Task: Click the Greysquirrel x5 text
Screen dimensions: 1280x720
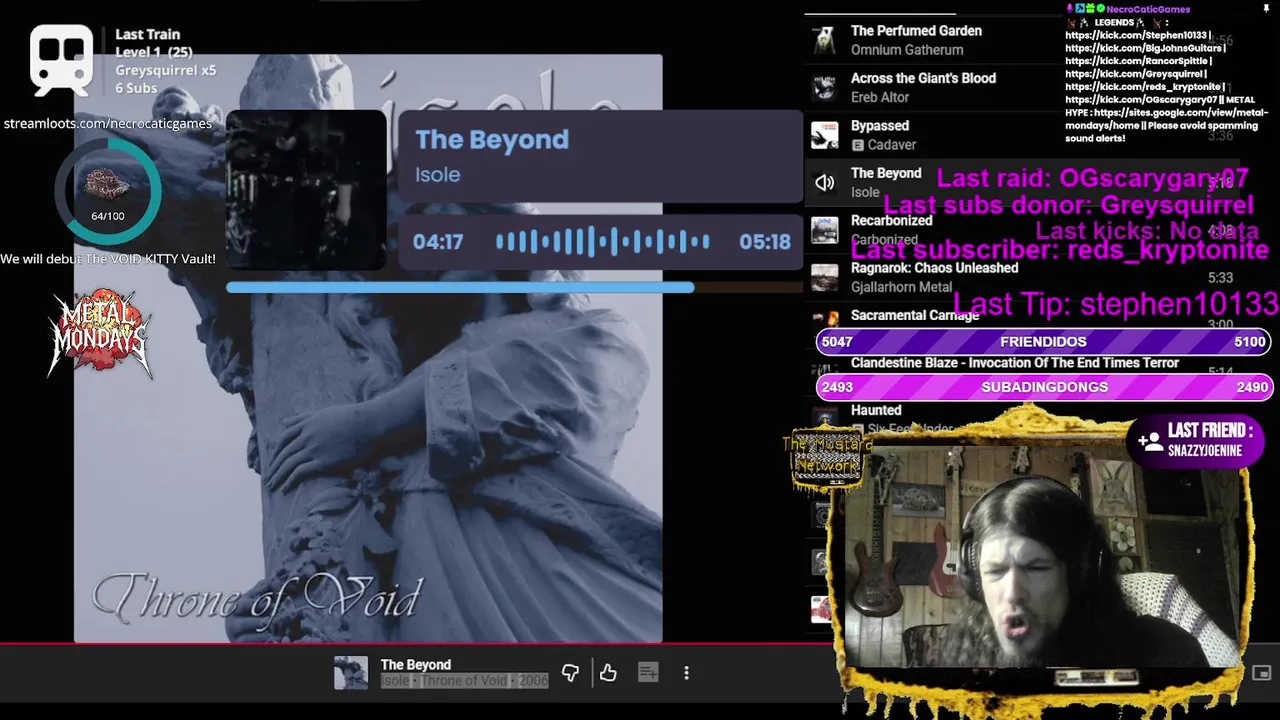Action: coord(165,70)
